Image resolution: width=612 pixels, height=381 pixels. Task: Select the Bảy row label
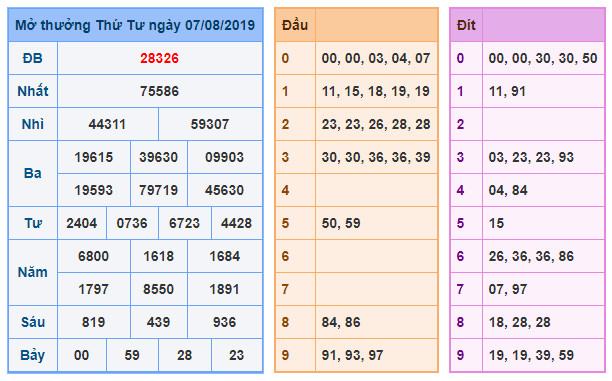pos(33,355)
